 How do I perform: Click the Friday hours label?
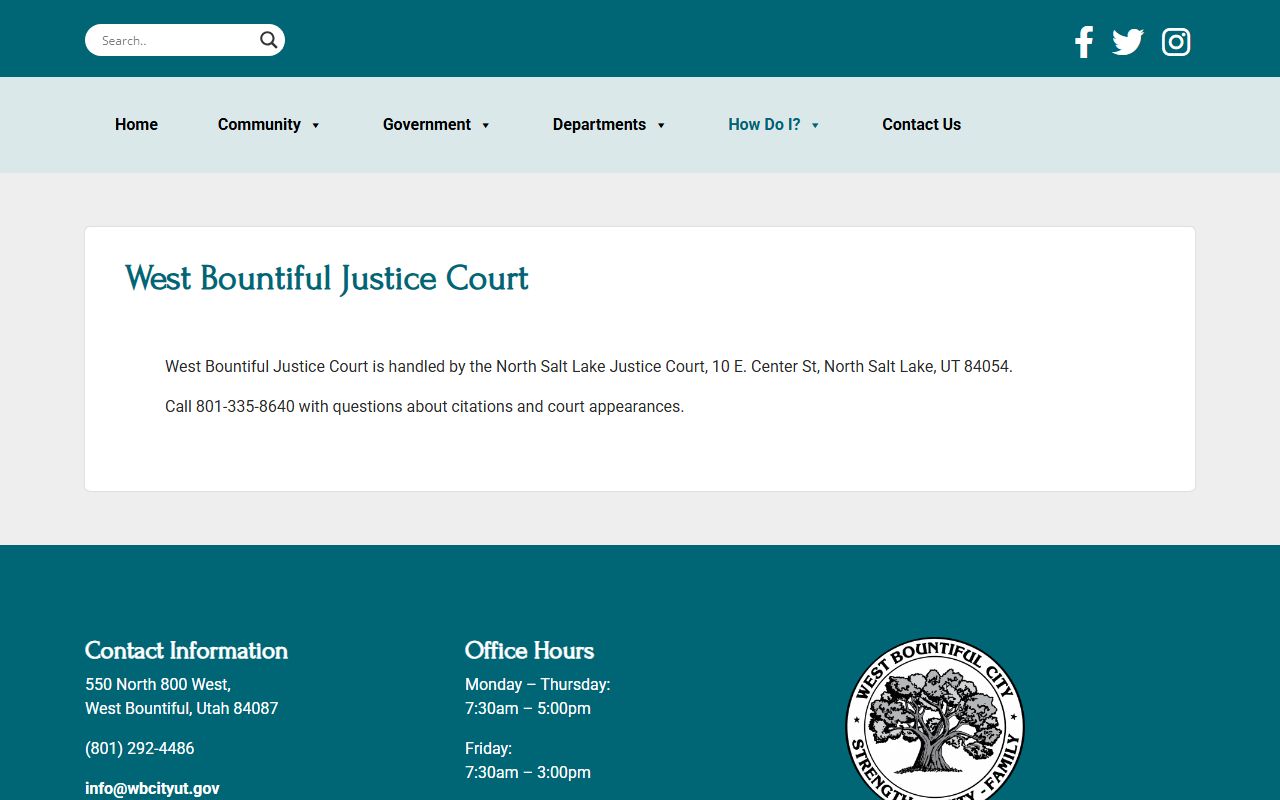488,748
